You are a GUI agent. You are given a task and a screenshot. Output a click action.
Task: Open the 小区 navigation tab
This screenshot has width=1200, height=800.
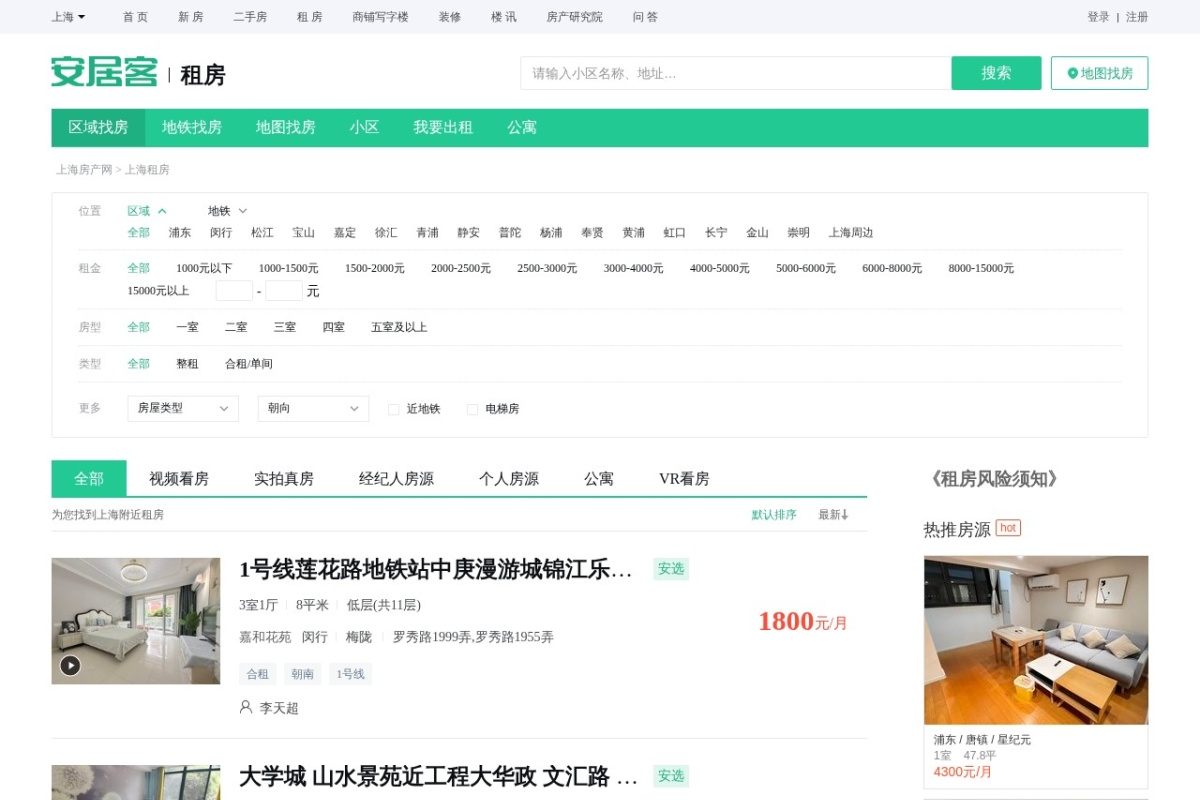[x=364, y=127]
